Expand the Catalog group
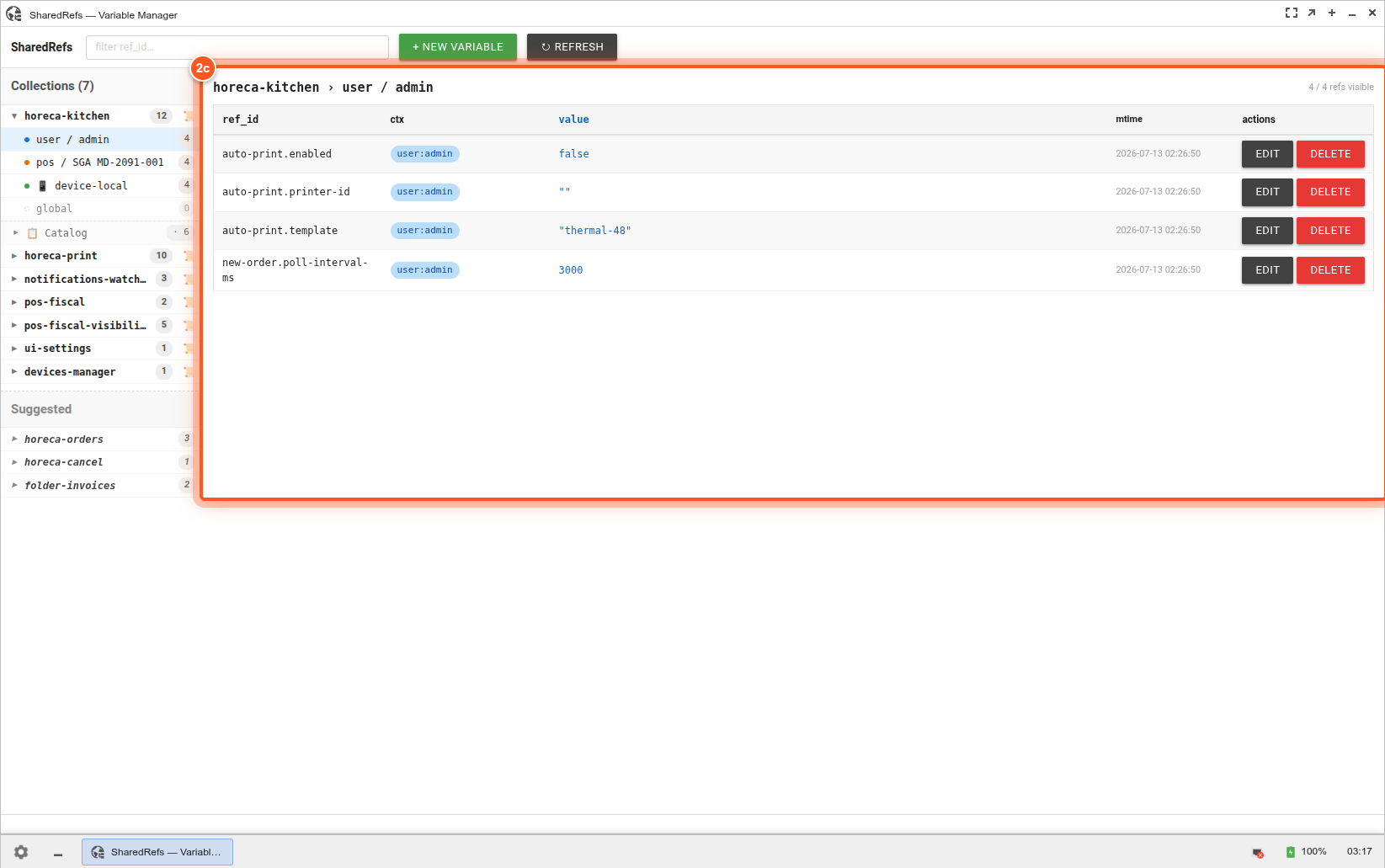Screen dimensions: 1385x868 click(x=15, y=232)
